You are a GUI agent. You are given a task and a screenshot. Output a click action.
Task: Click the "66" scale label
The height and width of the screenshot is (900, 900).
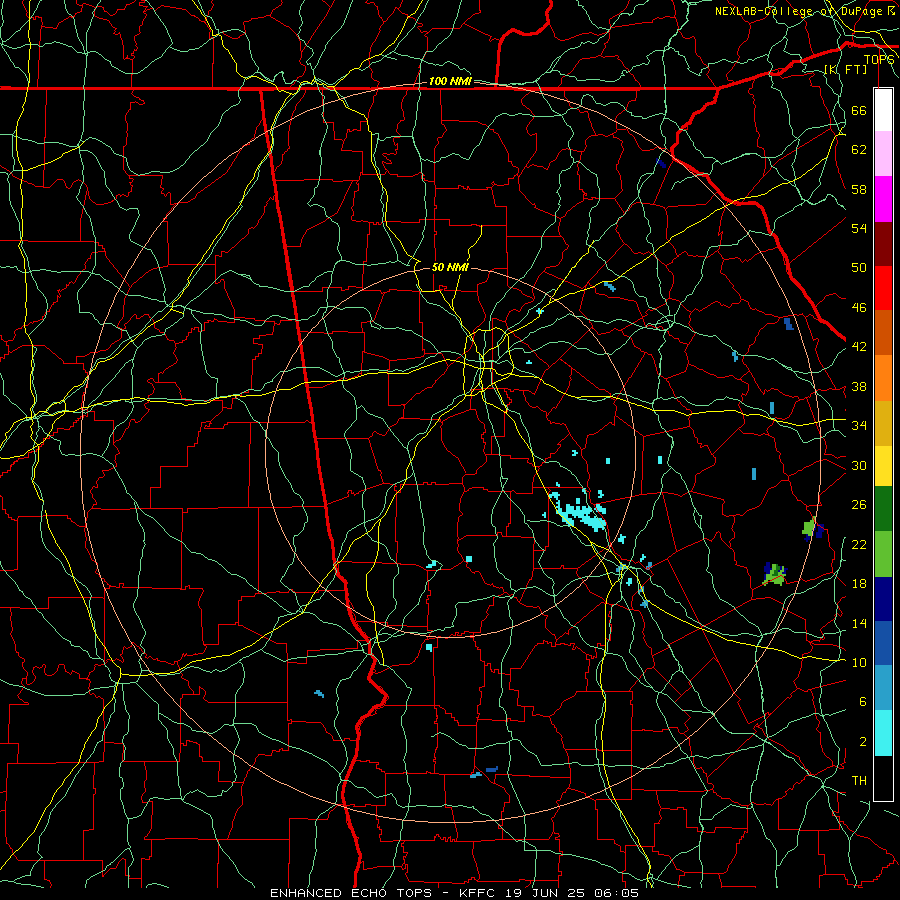(x=859, y=110)
